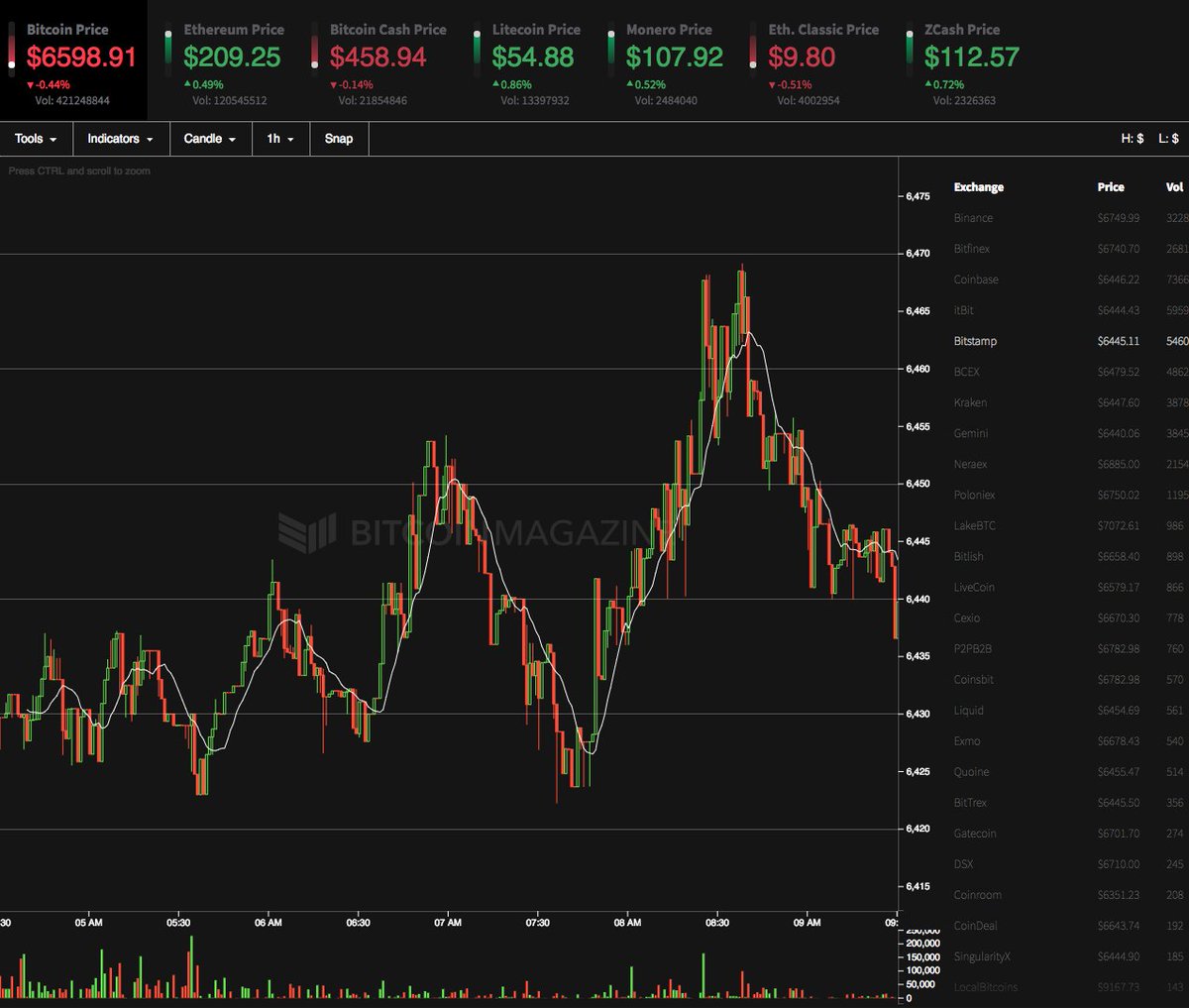The width and height of the screenshot is (1189, 1008).
Task: Select the BitTrex exchange row
Action: [1070, 802]
